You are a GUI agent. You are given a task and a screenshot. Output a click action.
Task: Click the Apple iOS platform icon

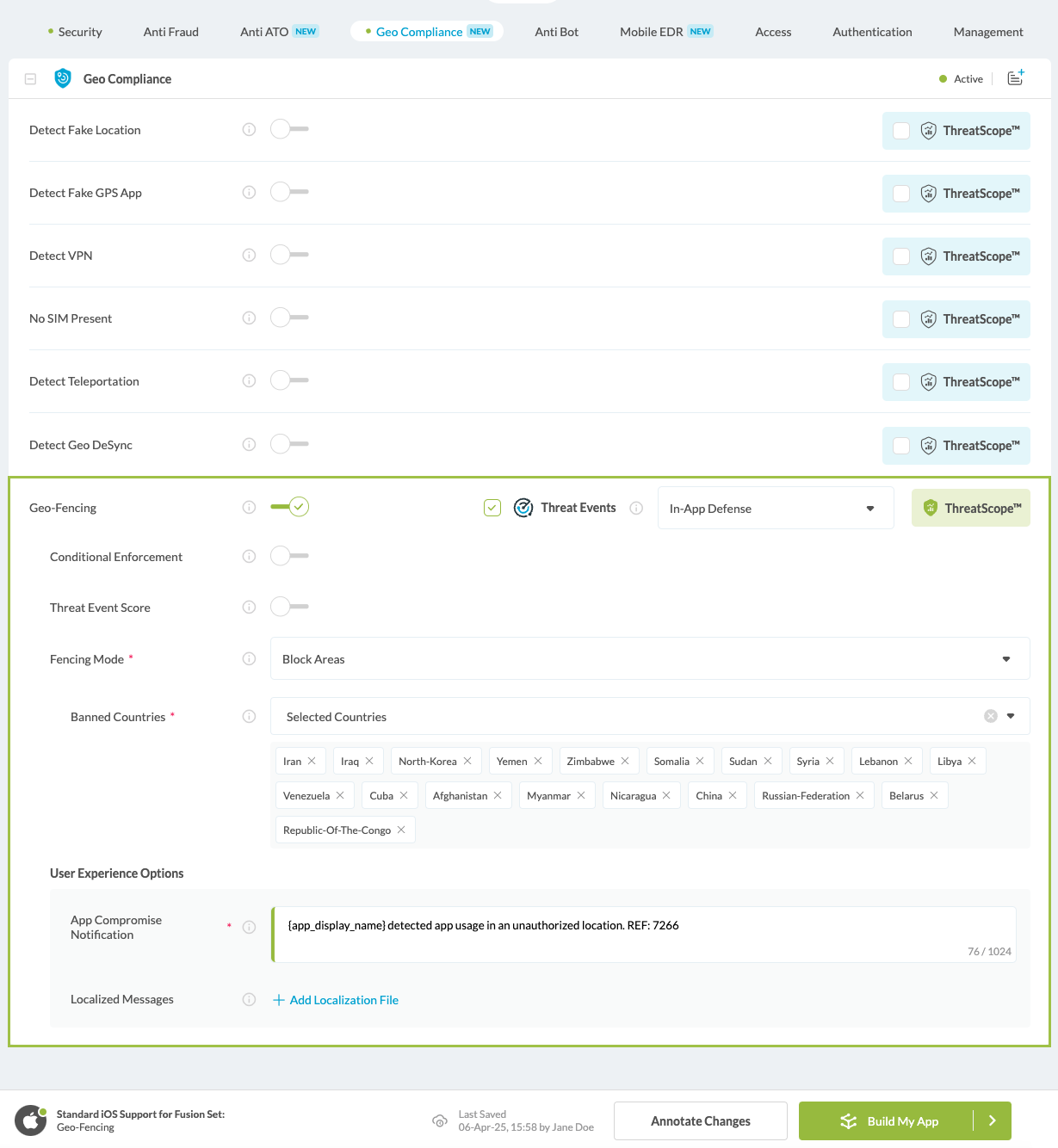tap(31, 1120)
